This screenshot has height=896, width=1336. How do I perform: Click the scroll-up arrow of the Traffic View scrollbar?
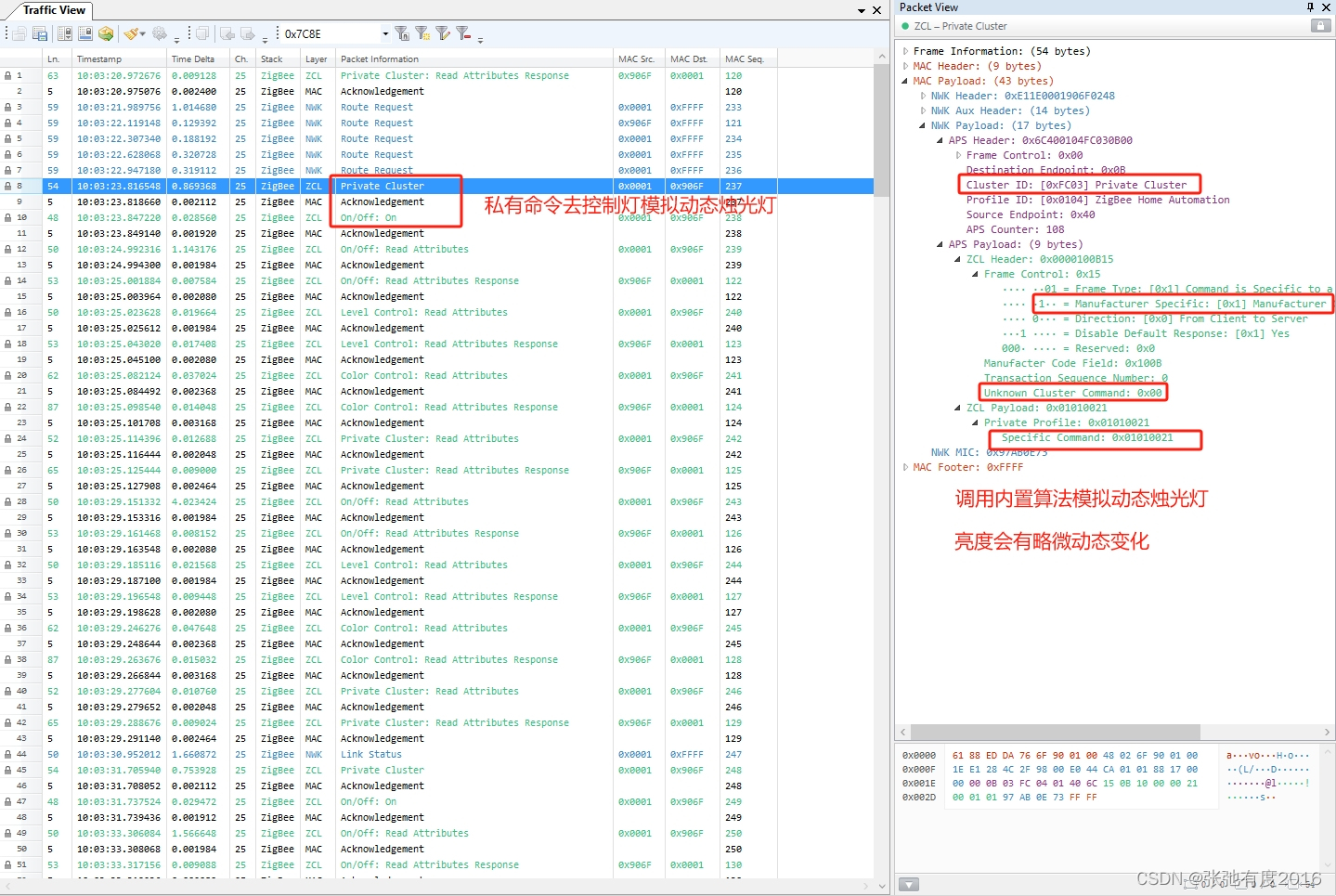point(881,57)
